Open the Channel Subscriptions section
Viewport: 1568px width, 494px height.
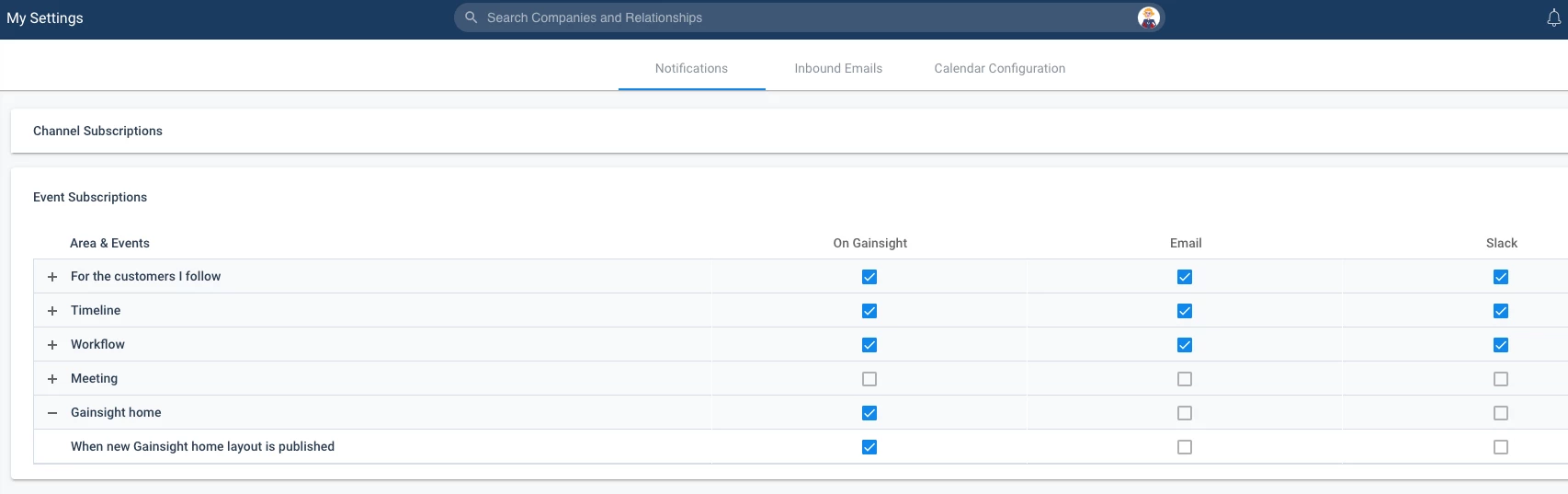pos(789,131)
